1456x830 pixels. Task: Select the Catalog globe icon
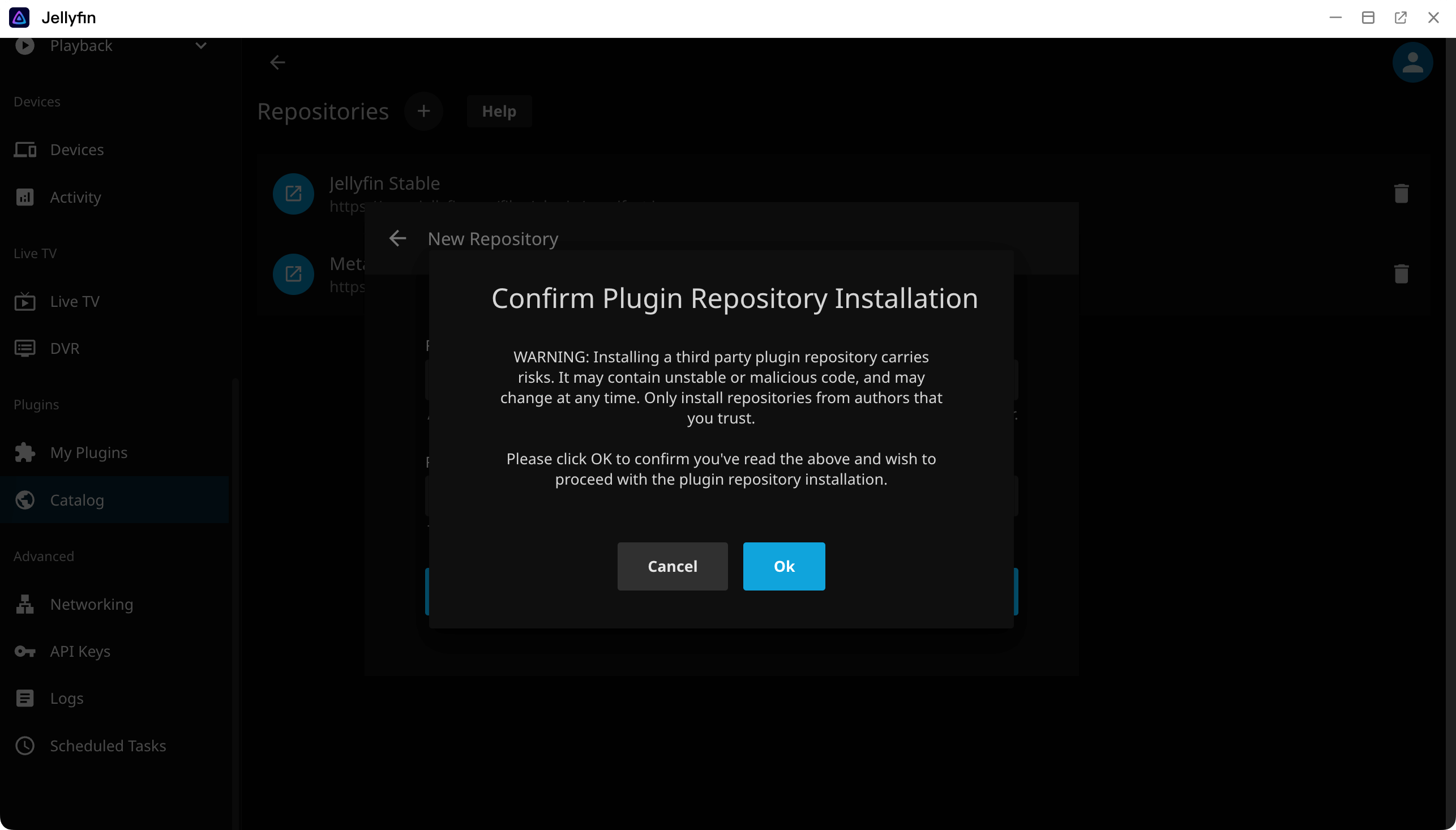point(24,500)
